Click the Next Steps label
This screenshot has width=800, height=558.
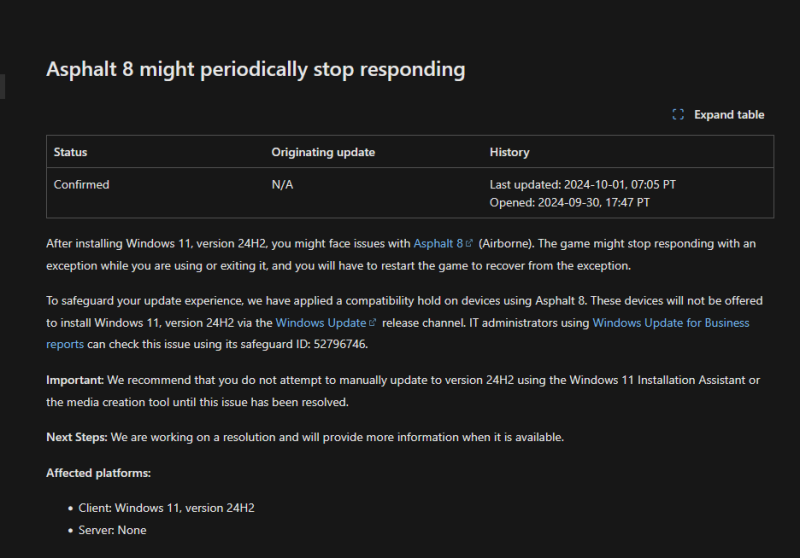click(x=77, y=437)
